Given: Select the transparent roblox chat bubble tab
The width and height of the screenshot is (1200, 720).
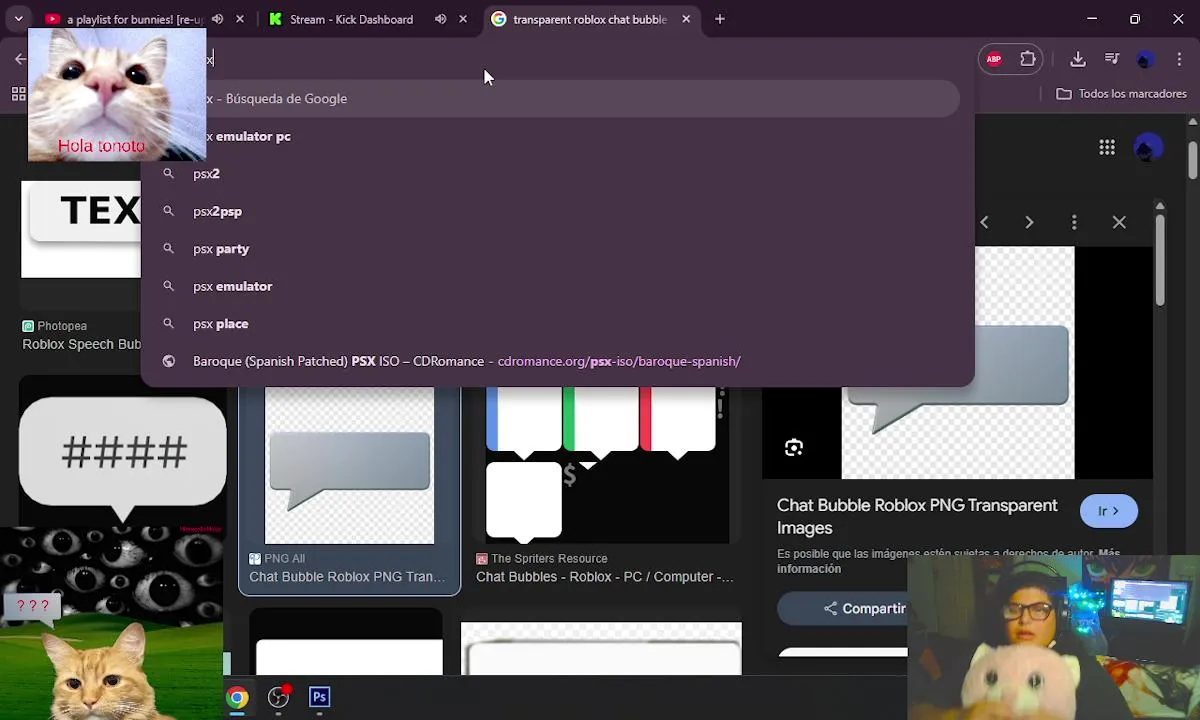Looking at the screenshot, I should point(588,19).
